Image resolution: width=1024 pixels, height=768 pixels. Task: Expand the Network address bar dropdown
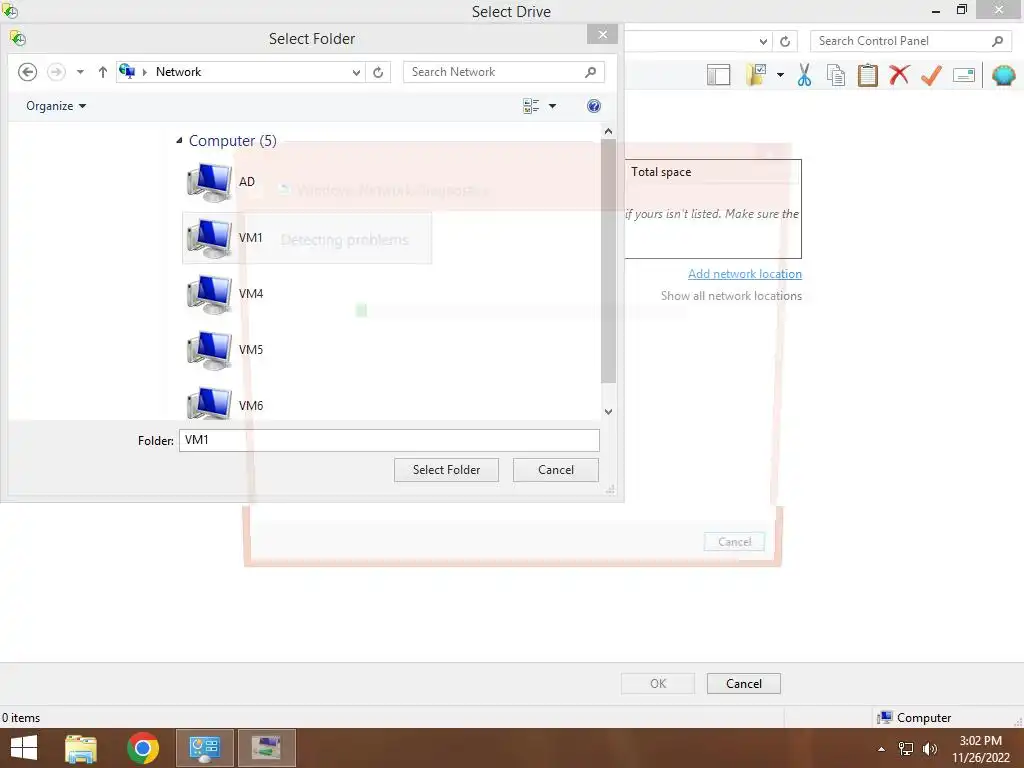pyautogui.click(x=356, y=72)
